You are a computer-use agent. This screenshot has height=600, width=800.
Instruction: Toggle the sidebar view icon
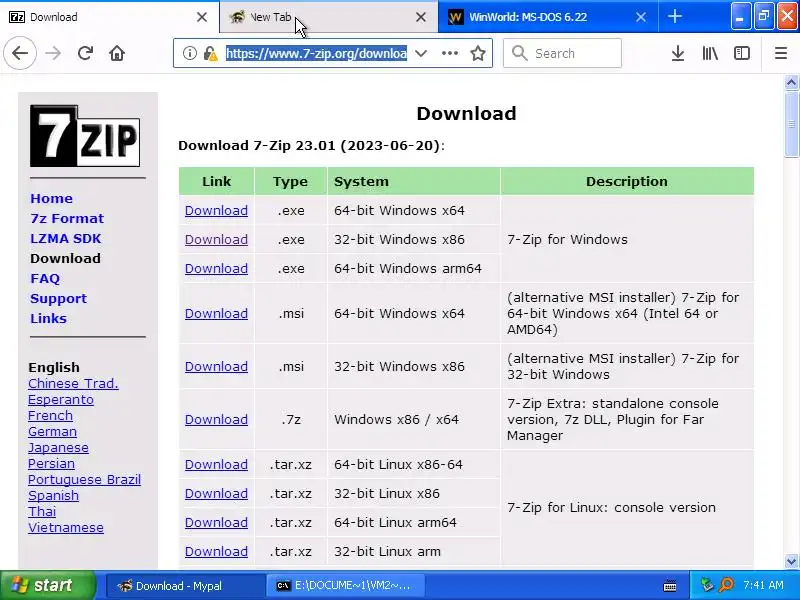point(741,53)
